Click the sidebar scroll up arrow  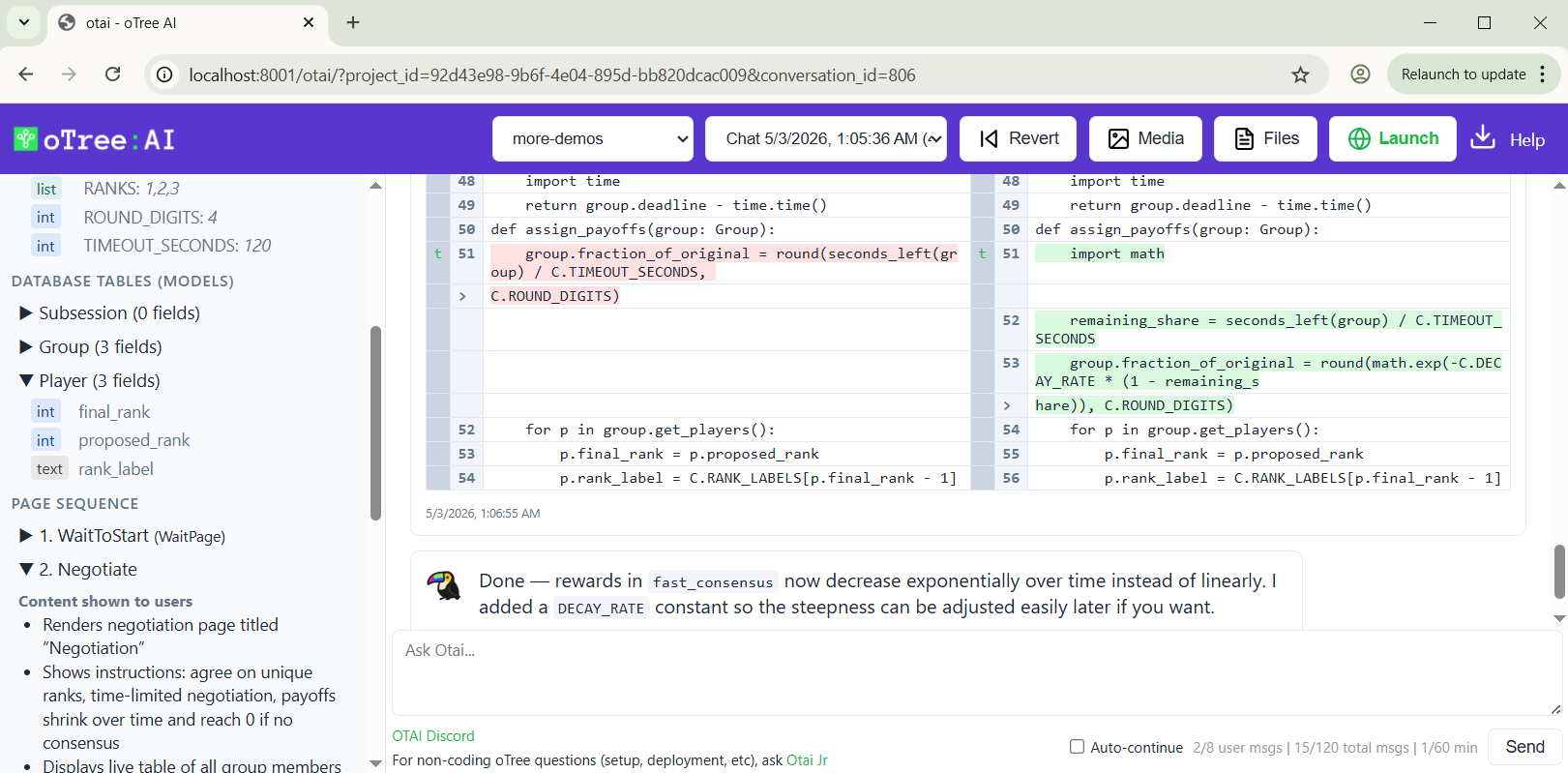click(x=376, y=185)
